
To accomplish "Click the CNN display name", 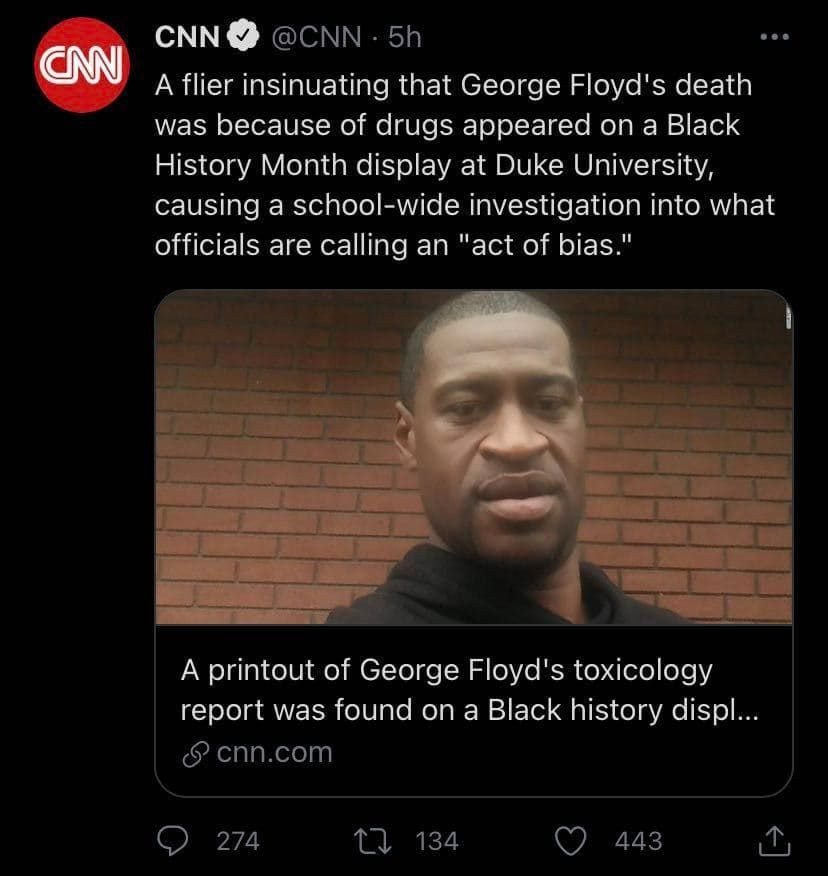I will pyautogui.click(x=188, y=38).
